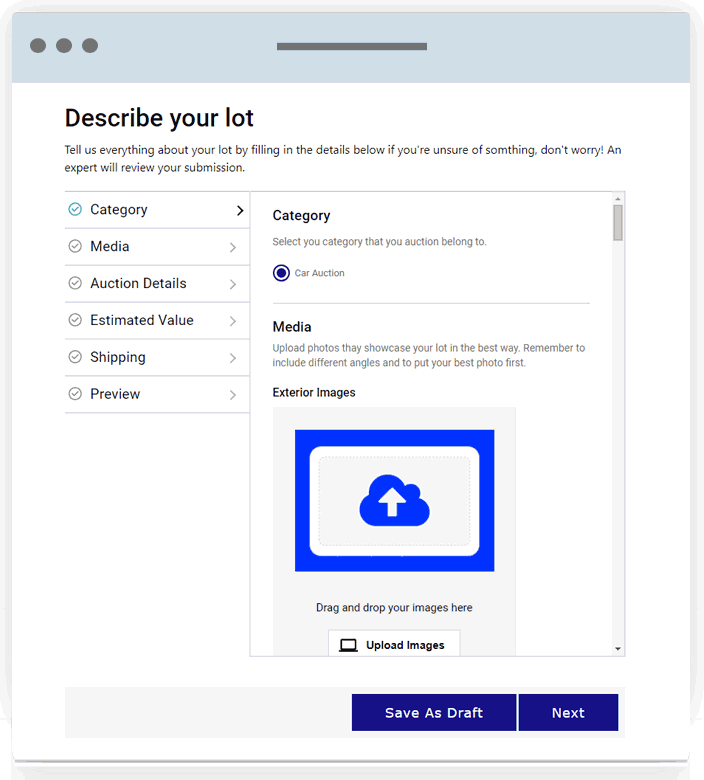Click the Next button

(x=568, y=712)
